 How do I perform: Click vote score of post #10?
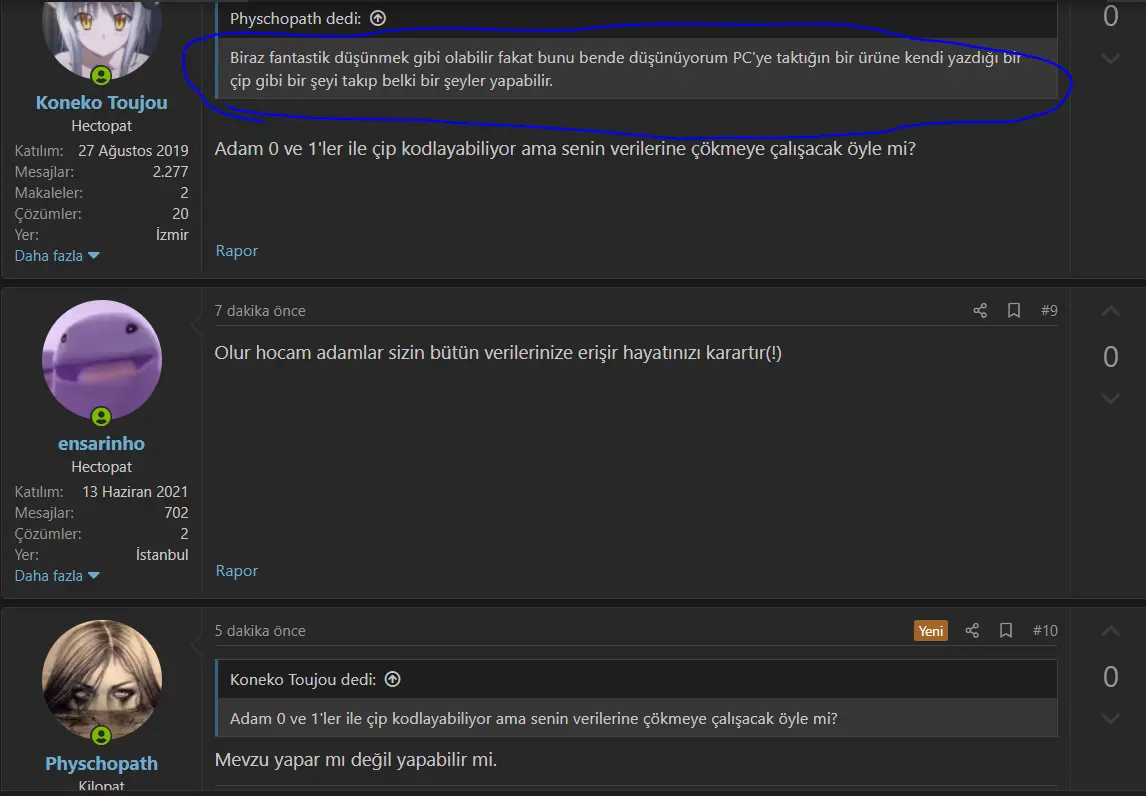click(x=1110, y=677)
